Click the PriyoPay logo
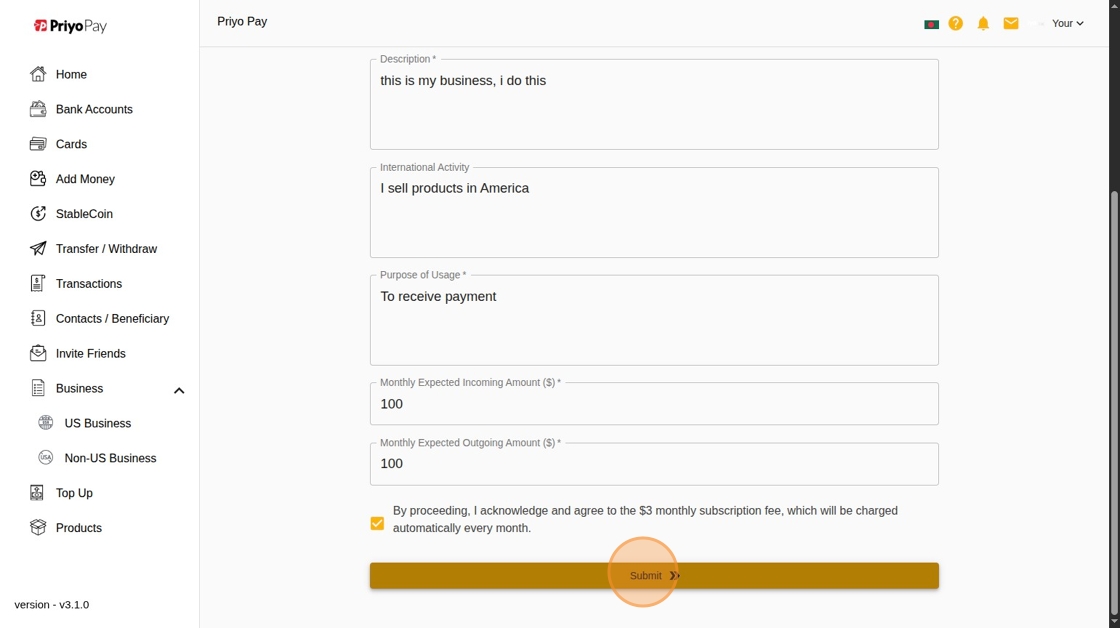This screenshot has width=1120, height=628. pos(70,26)
